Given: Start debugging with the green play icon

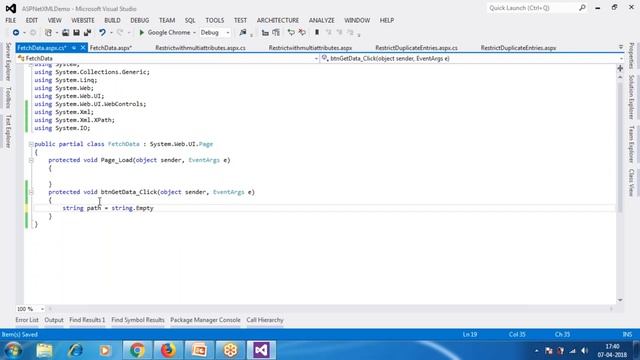Looking at the screenshot, I should coord(142,33).
